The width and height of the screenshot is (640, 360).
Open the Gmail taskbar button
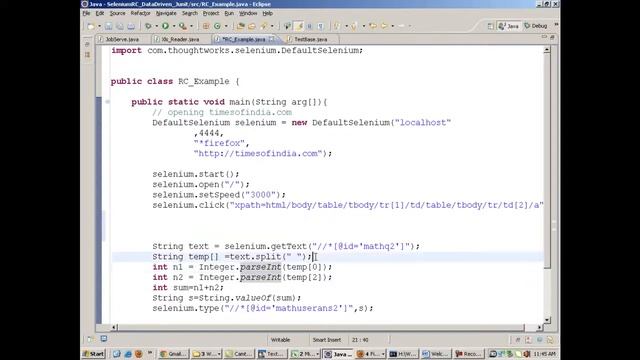click(173, 354)
